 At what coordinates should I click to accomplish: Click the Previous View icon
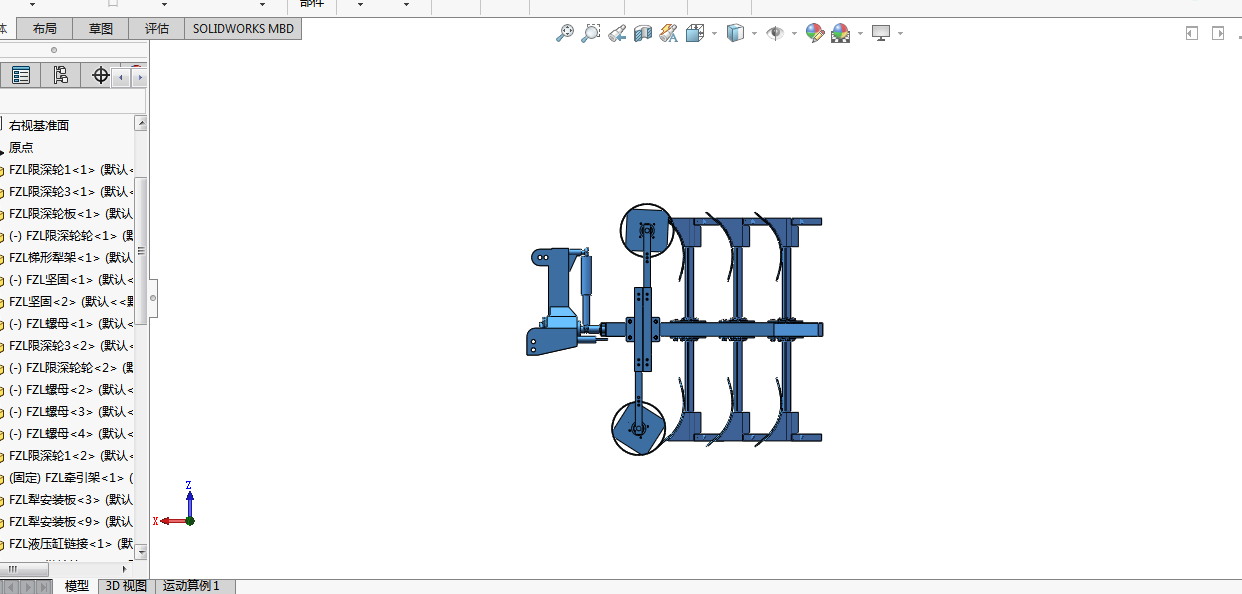pos(617,33)
